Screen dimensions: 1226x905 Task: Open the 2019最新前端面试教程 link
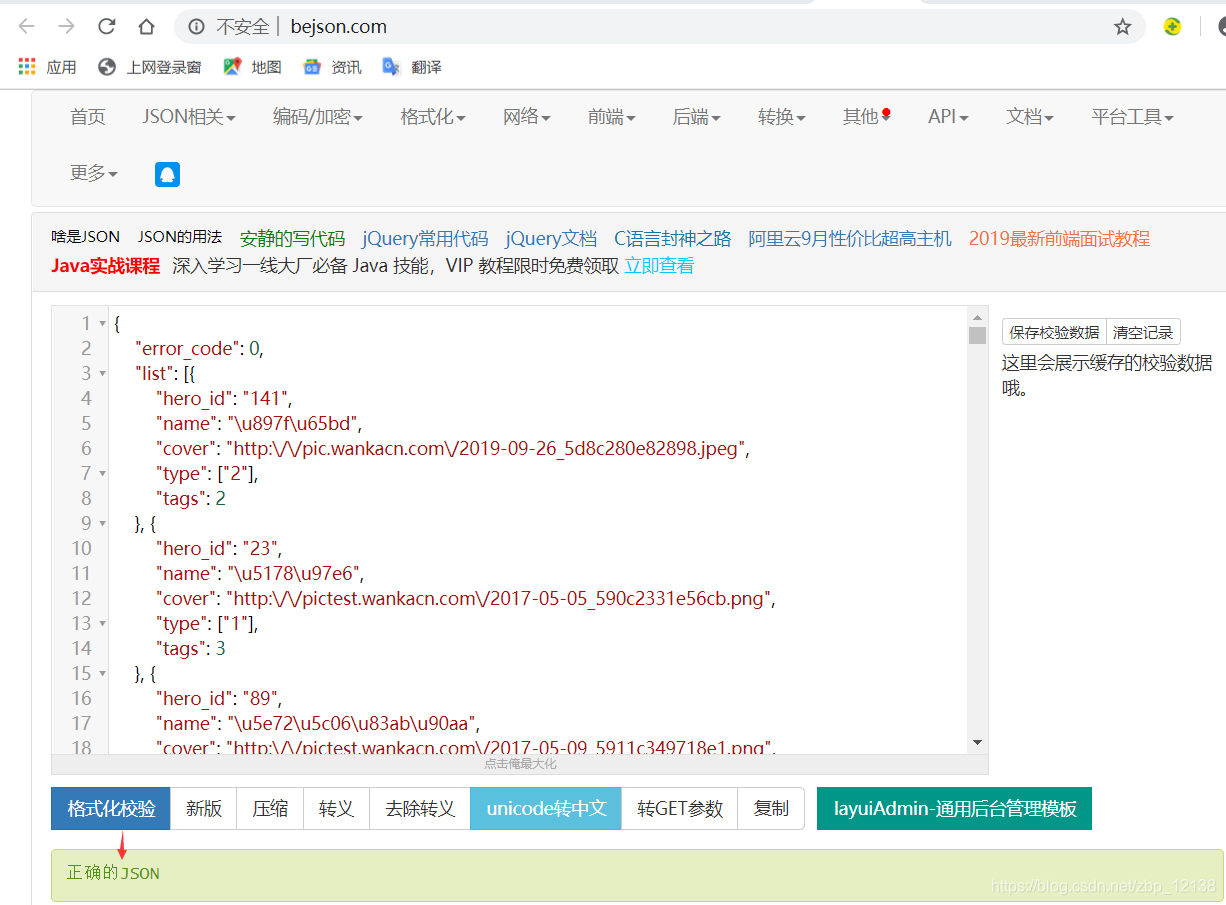point(1059,239)
